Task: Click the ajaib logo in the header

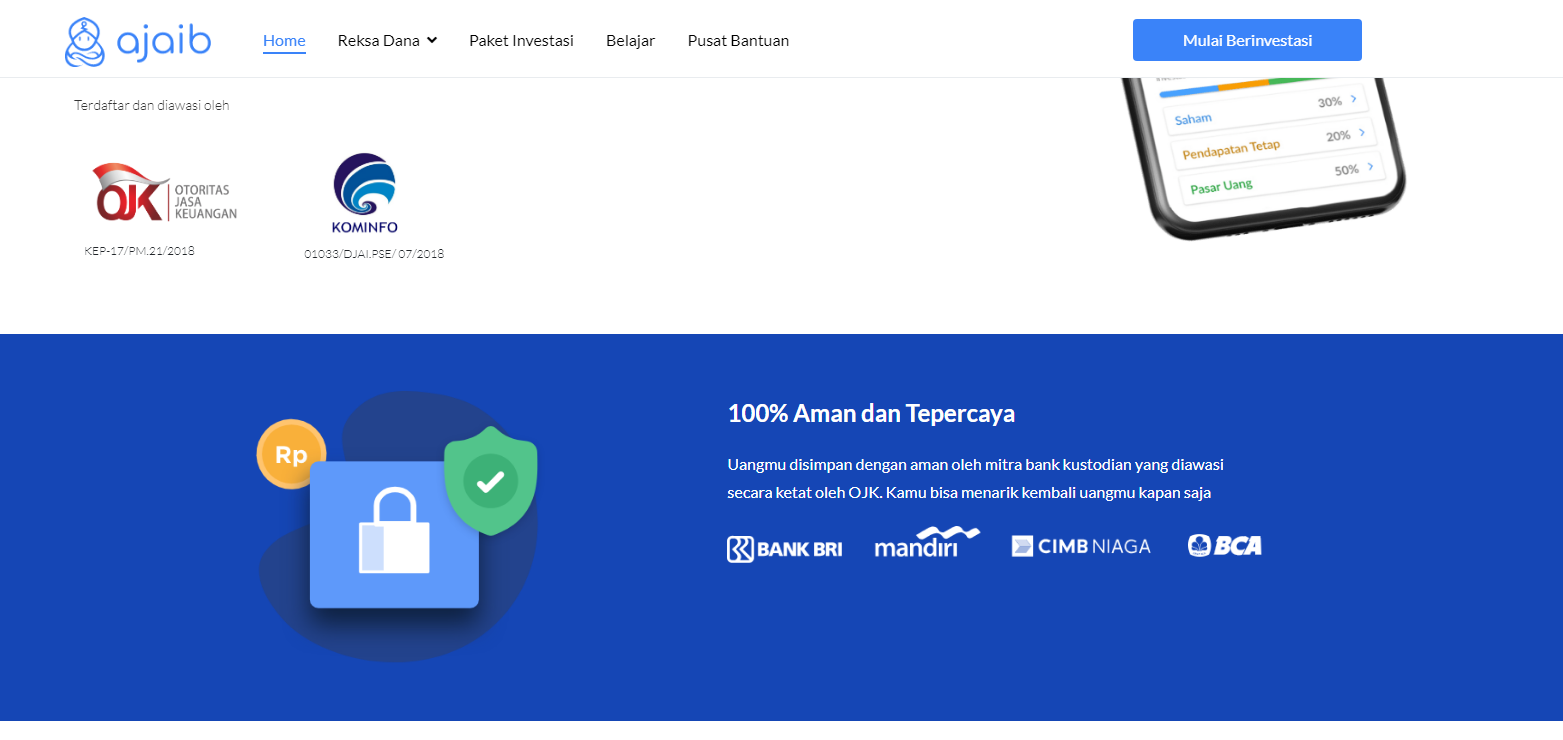Action: click(x=138, y=42)
